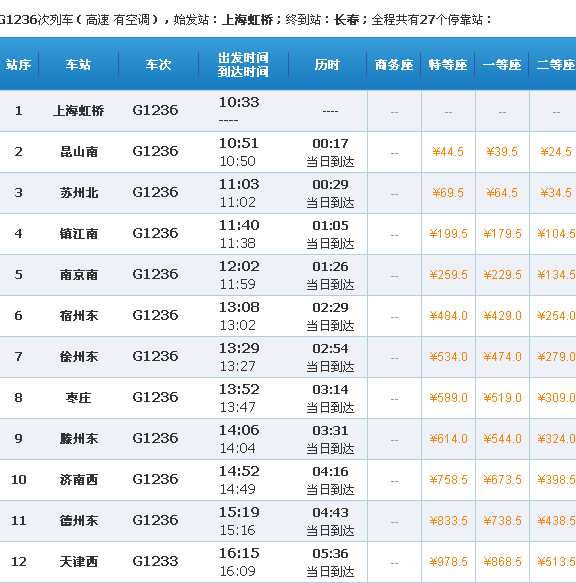Click the 出发时间 到达时间 column header
576x583 pixels.
[243, 65]
